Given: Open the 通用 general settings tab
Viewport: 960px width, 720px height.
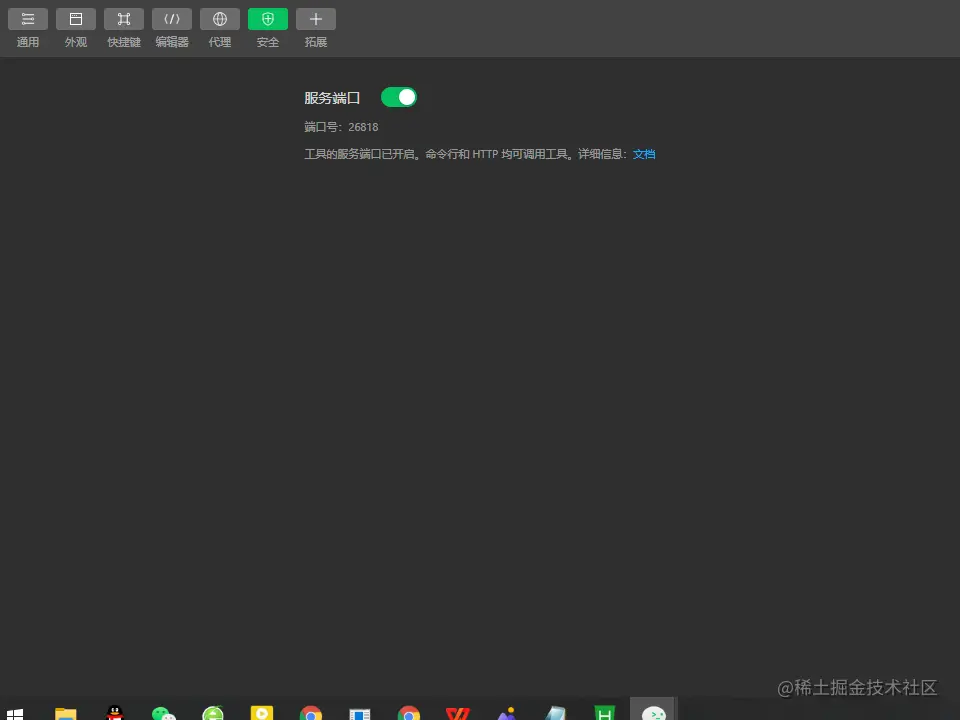Looking at the screenshot, I should [x=28, y=28].
